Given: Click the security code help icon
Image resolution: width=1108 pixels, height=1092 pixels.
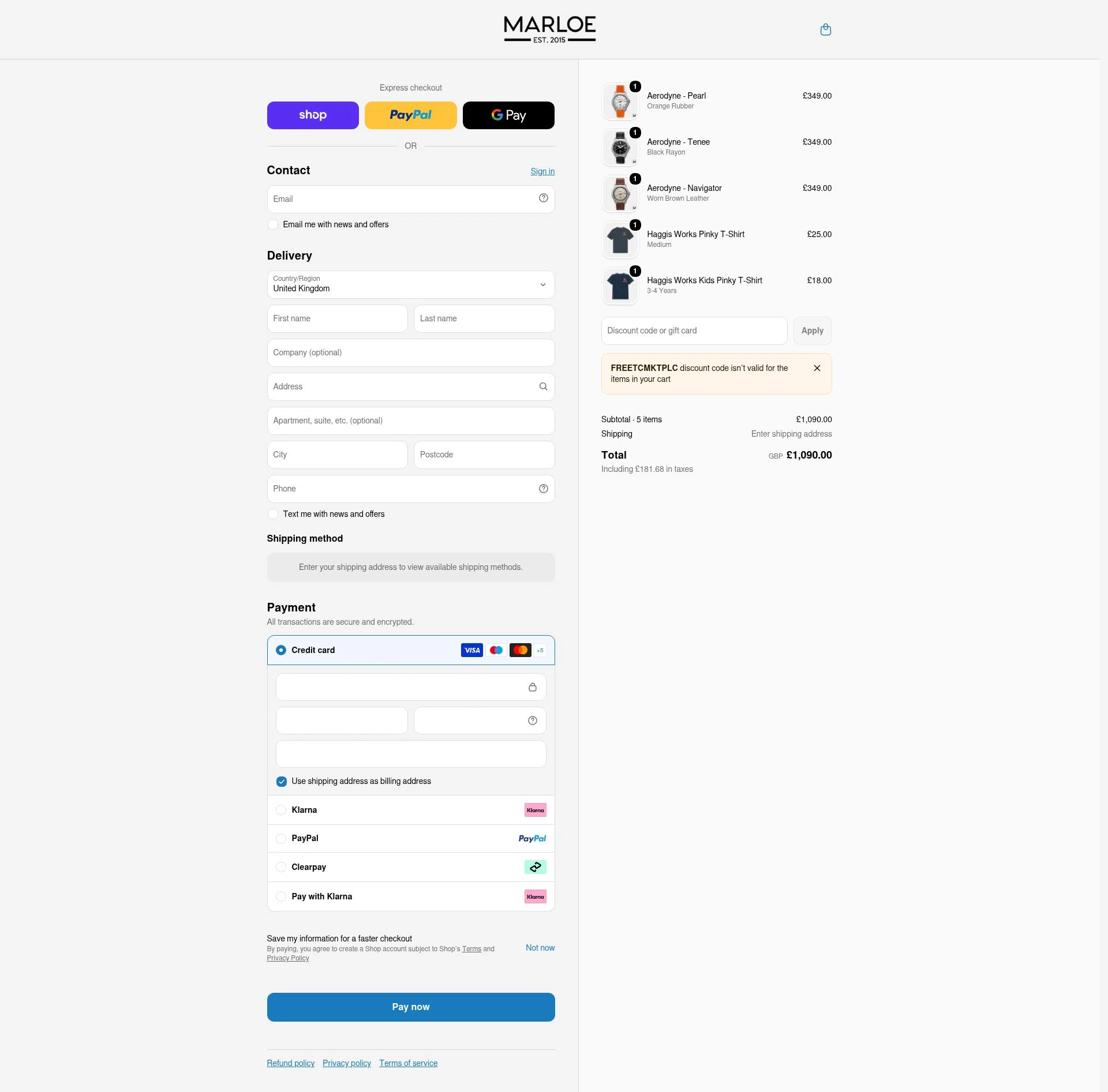Looking at the screenshot, I should pos(532,721).
